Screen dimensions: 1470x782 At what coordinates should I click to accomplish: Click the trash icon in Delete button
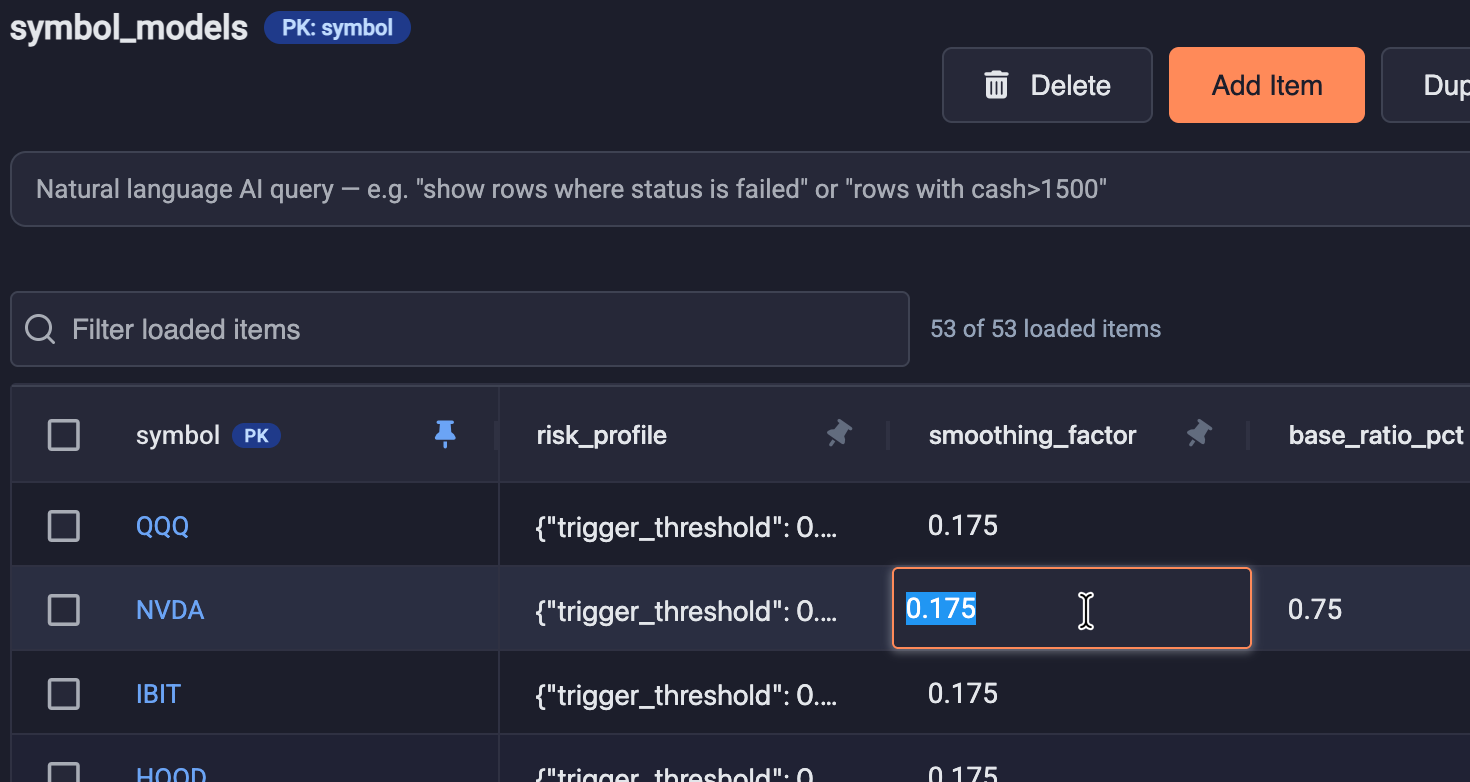[x=996, y=85]
